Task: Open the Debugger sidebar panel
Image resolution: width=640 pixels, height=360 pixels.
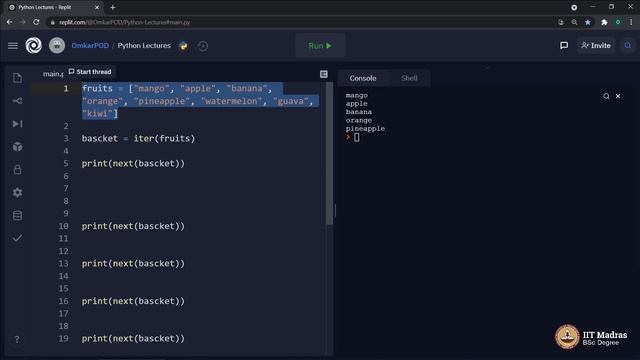Action: click(17, 123)
